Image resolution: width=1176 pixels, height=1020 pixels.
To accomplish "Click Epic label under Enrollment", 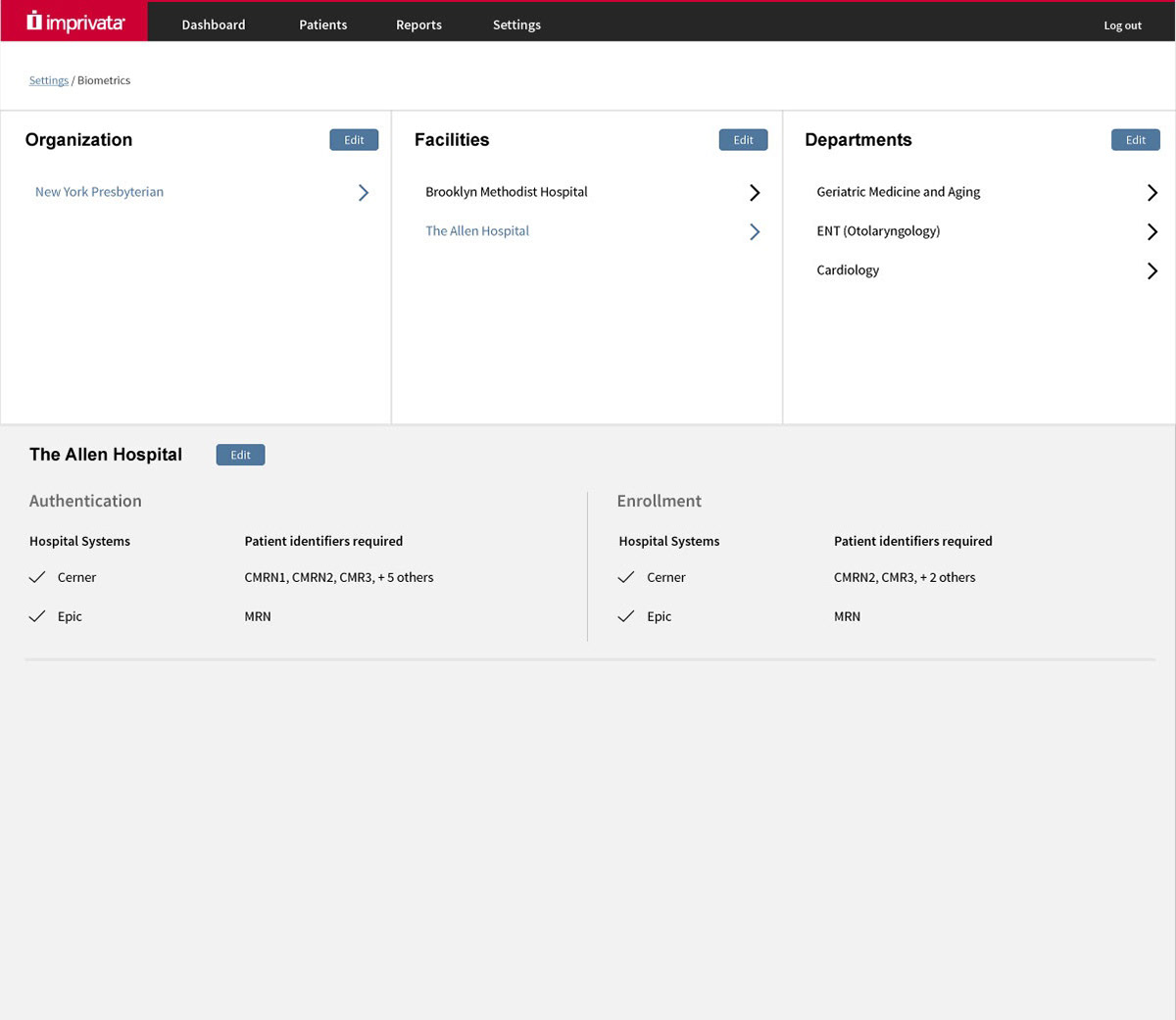I will pyautogui.click(x=660, y=616).
